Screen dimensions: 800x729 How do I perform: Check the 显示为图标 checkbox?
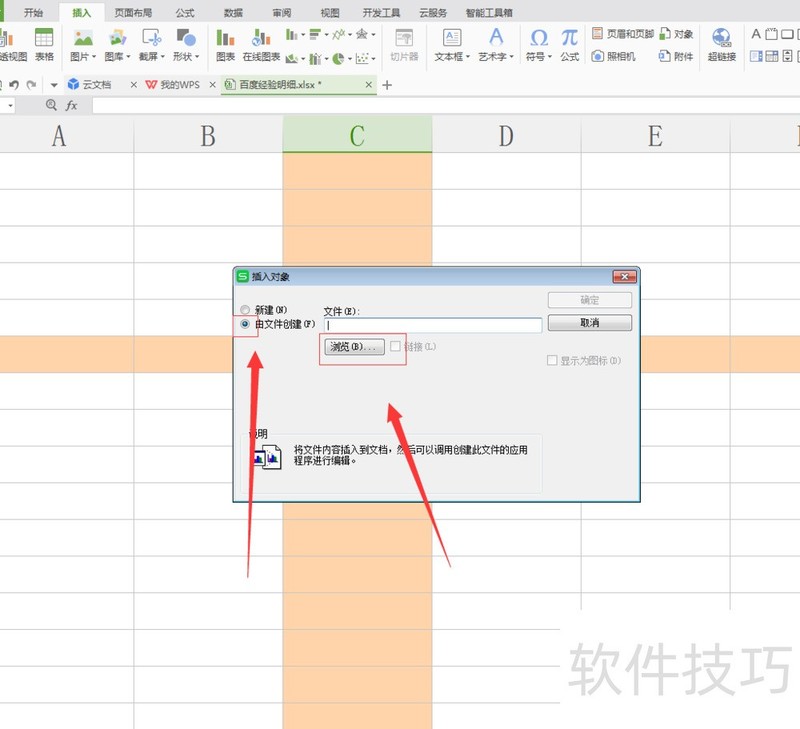[x=552, y=361]
